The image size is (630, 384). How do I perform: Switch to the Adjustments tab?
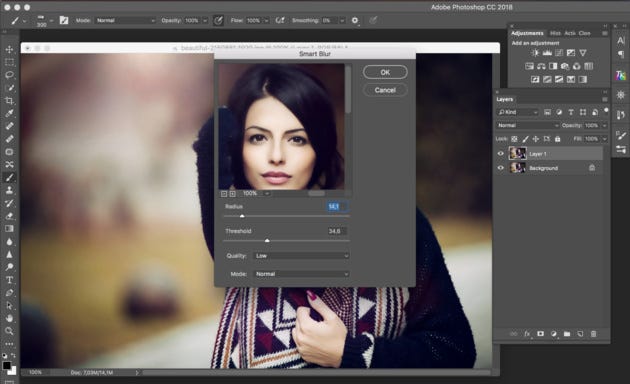tap(527, 33)
